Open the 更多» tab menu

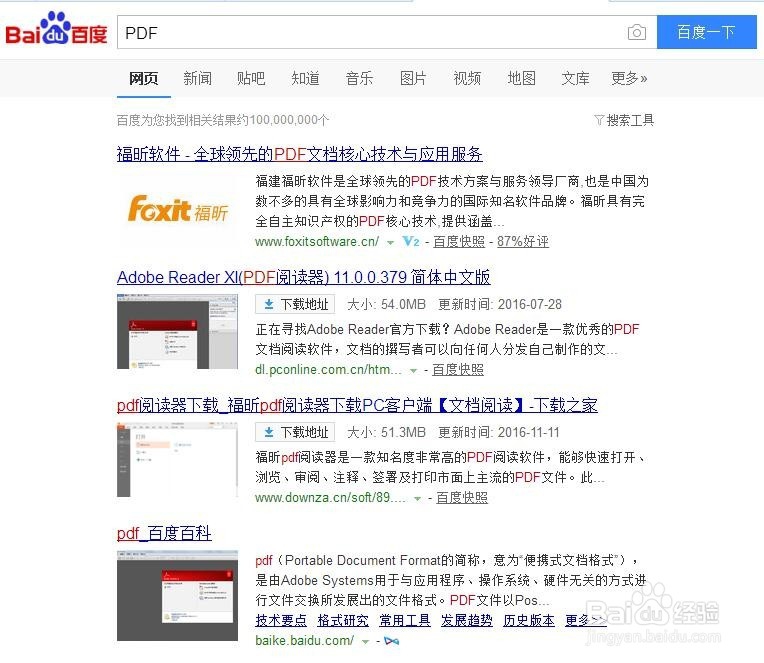coord(629,78)
